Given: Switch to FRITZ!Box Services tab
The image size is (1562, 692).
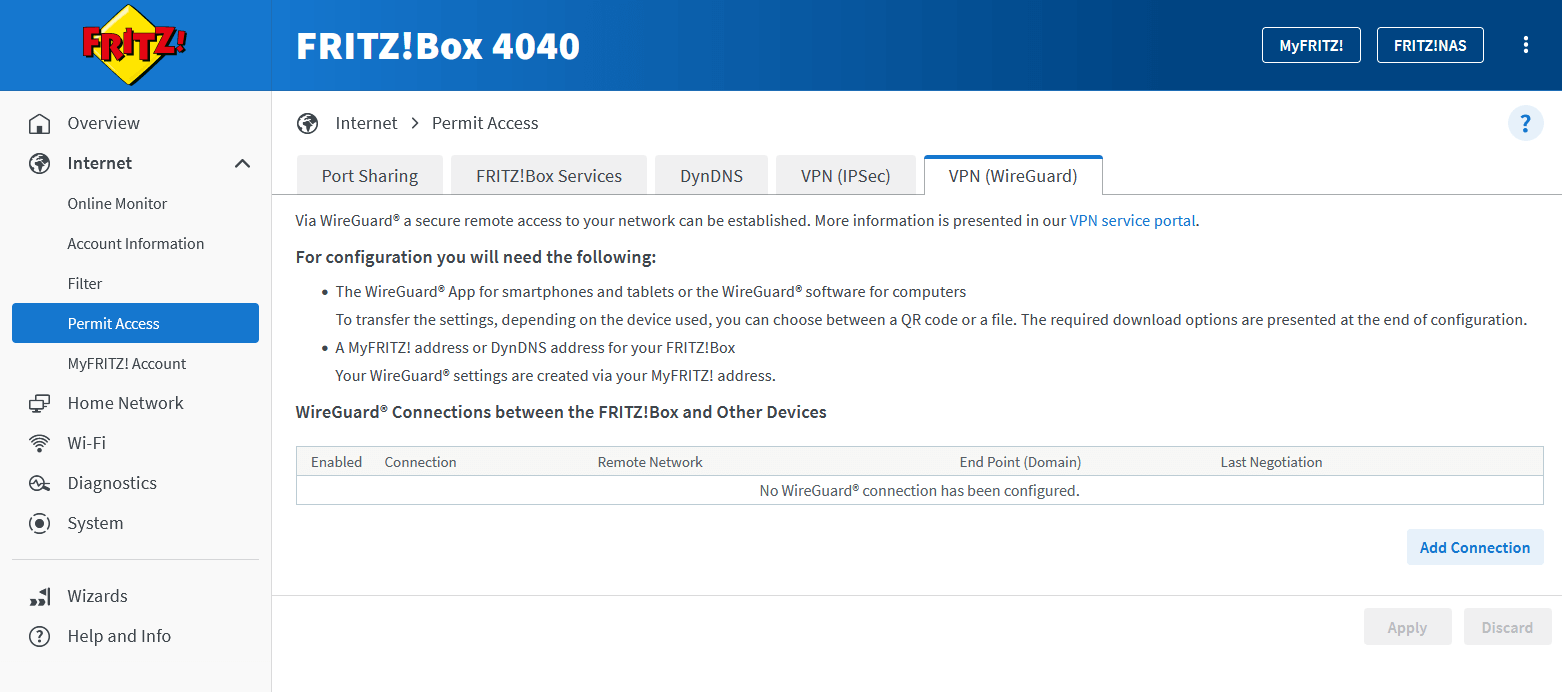Looking at the screenshot, I should coord(549,175).
